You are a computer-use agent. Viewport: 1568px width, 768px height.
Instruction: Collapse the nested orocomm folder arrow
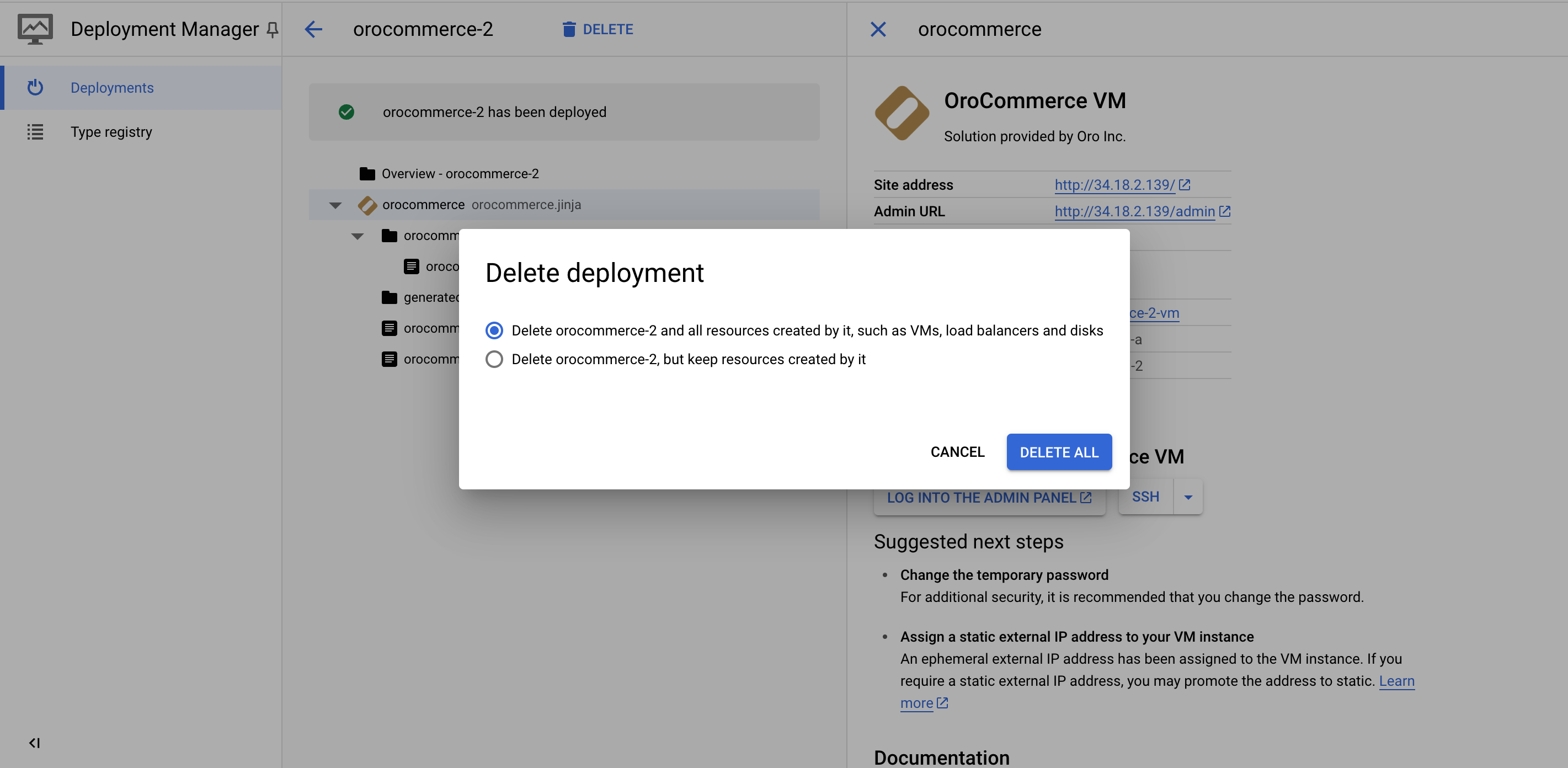tap(358, 236)
